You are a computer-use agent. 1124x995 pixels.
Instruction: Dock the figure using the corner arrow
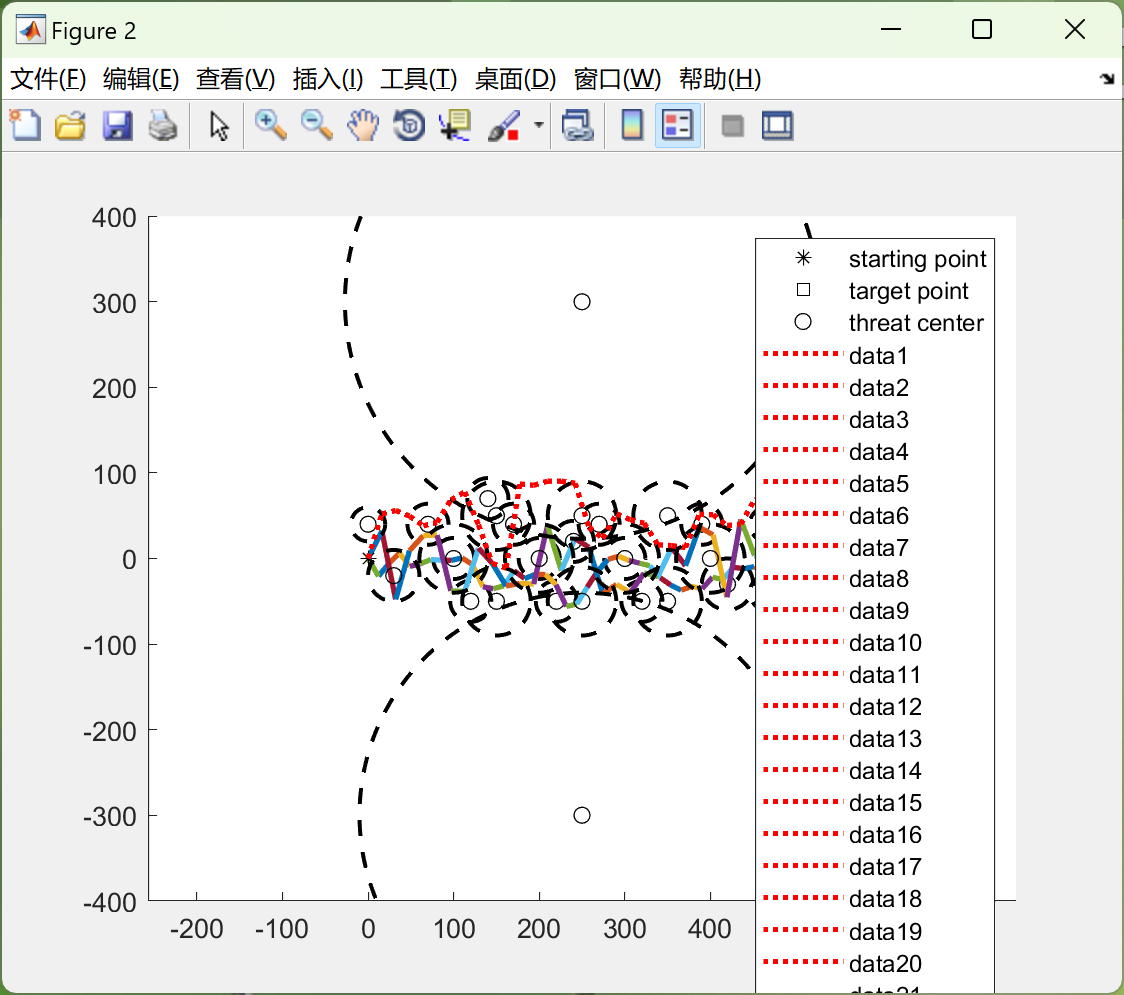[x=1107, y=78]
